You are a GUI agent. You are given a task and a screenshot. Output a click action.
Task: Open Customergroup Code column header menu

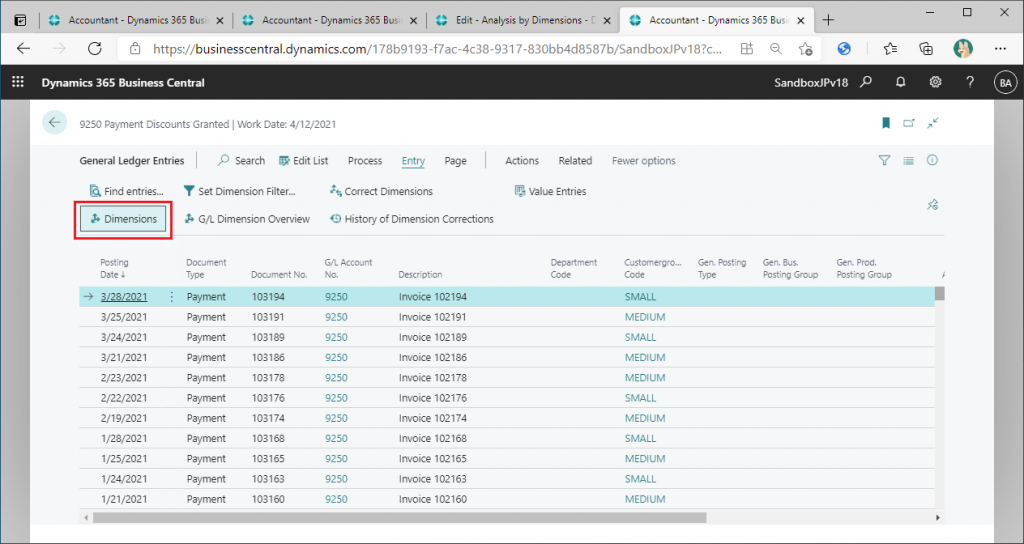coord(652,268)
